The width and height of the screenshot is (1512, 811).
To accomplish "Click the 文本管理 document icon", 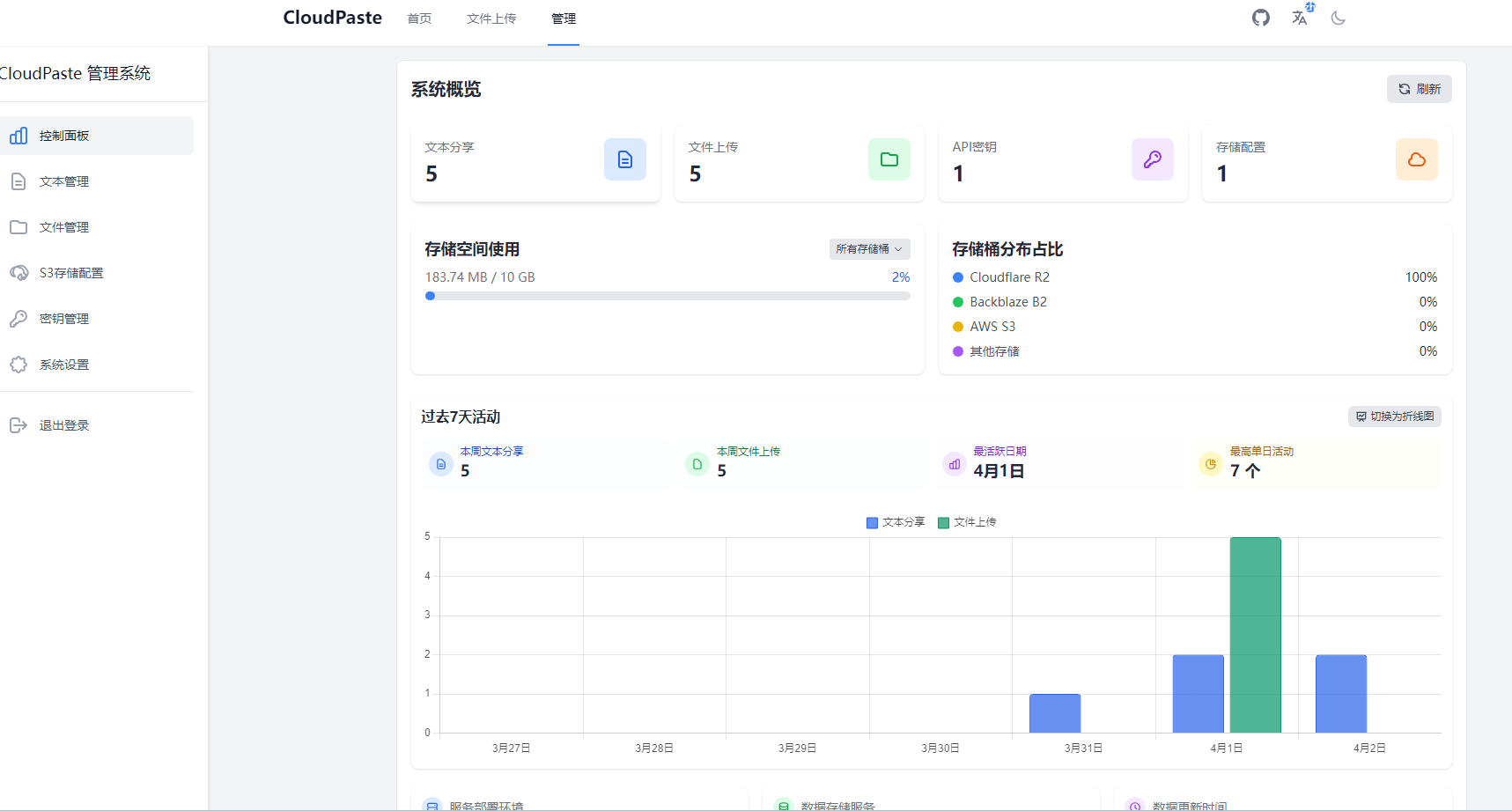I will [x=19, y=181].
